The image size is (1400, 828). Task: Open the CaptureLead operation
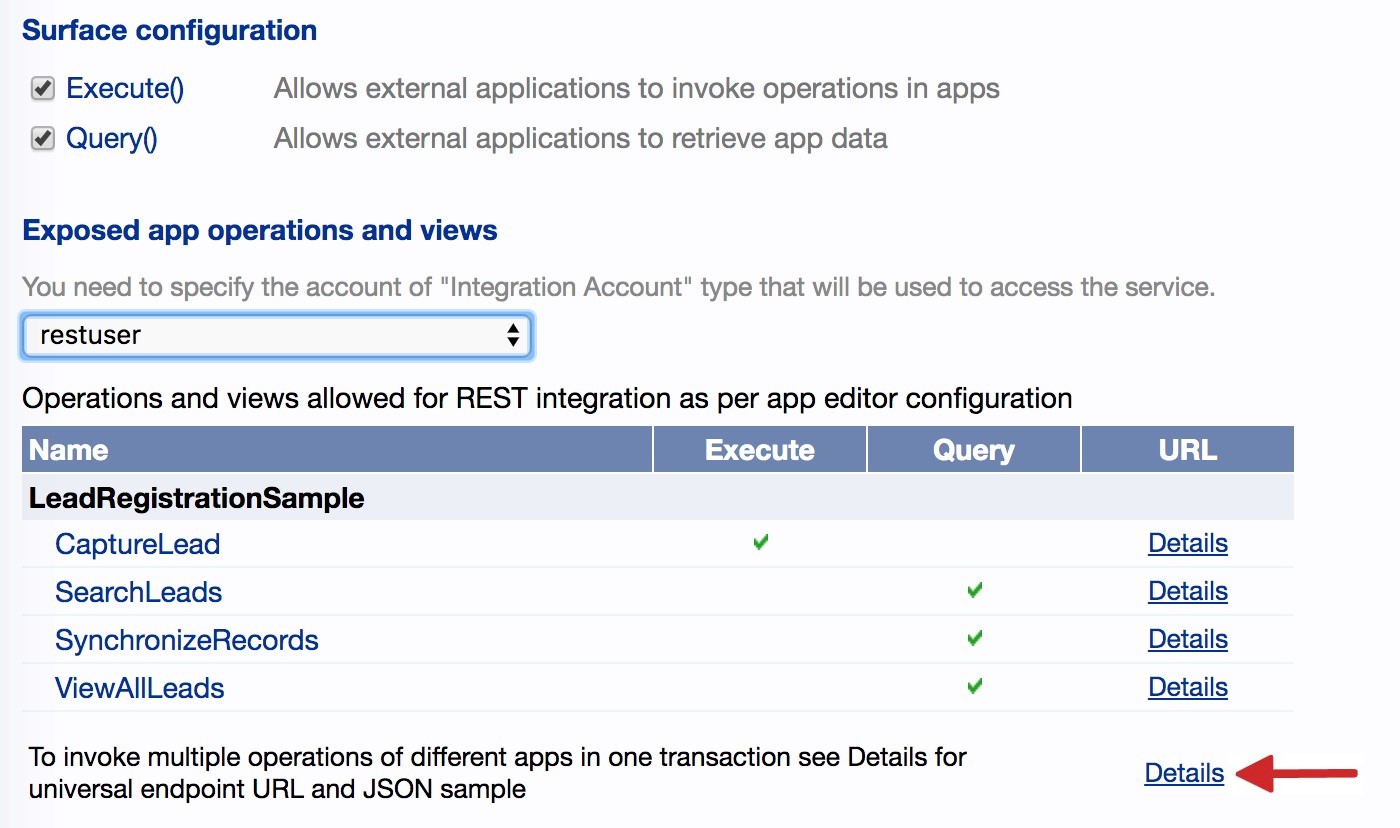(137, 544)
